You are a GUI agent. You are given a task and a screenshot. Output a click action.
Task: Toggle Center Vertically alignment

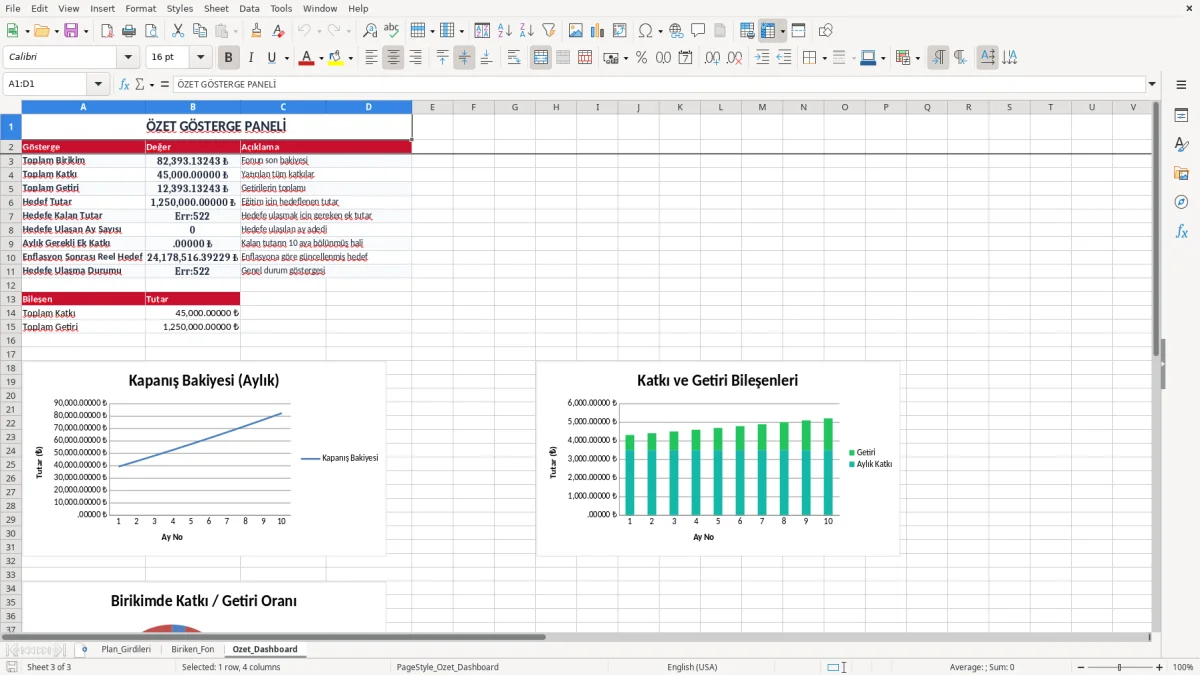click(x=464, y=58)
